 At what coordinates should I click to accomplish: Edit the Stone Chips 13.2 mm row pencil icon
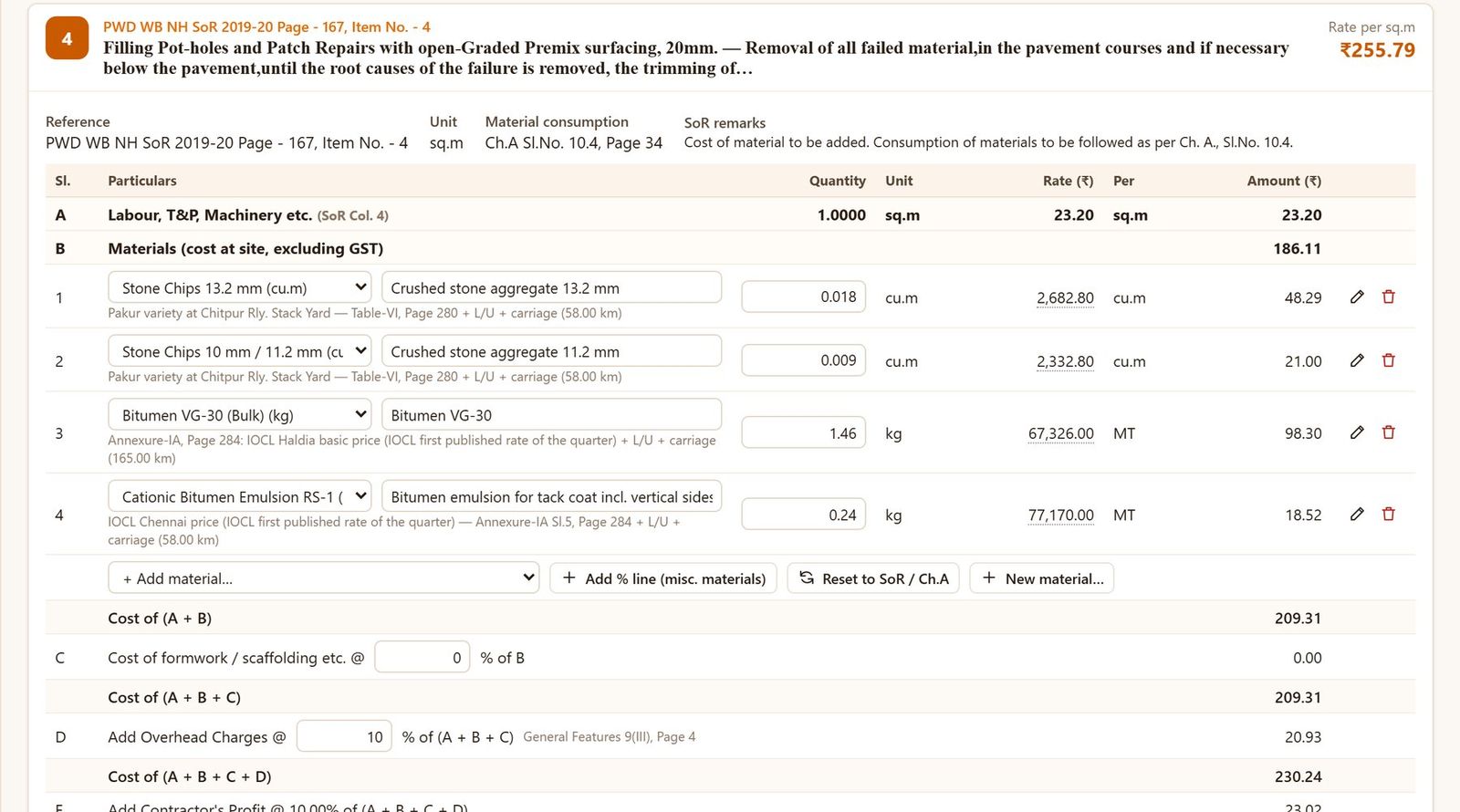click(1357, 297)
